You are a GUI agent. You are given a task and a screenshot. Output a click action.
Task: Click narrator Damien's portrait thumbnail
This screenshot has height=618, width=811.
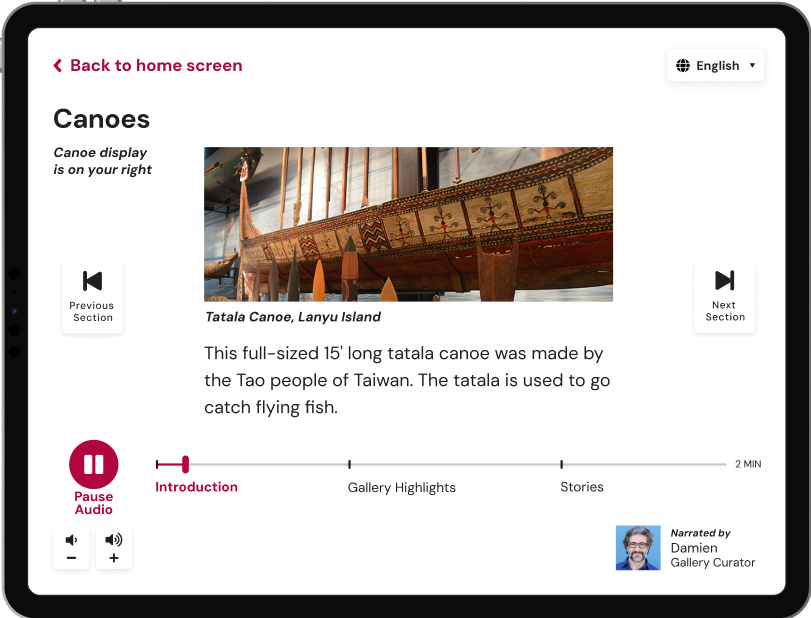(x=638, y=548)
